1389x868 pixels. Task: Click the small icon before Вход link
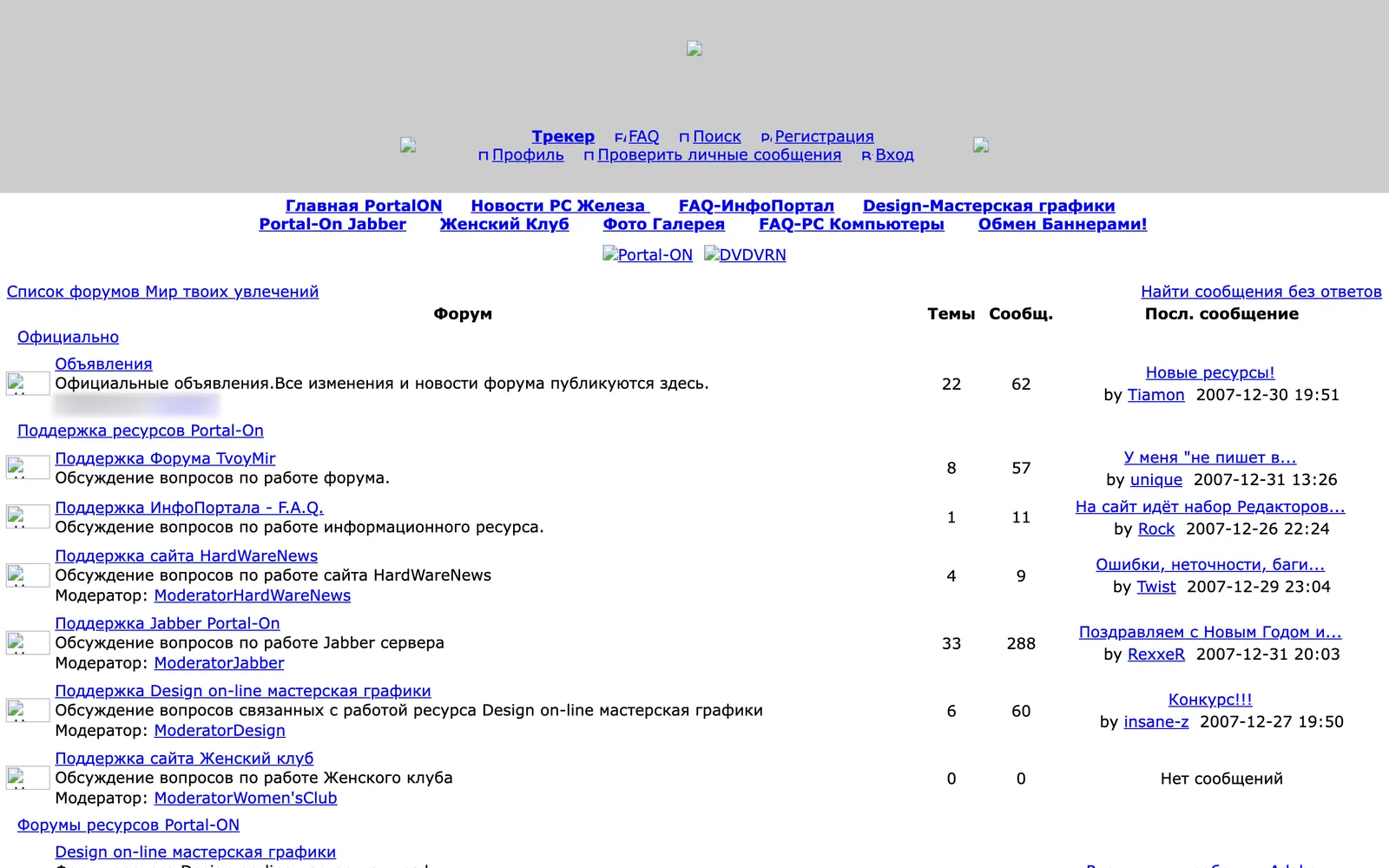(x=866, y=156)
